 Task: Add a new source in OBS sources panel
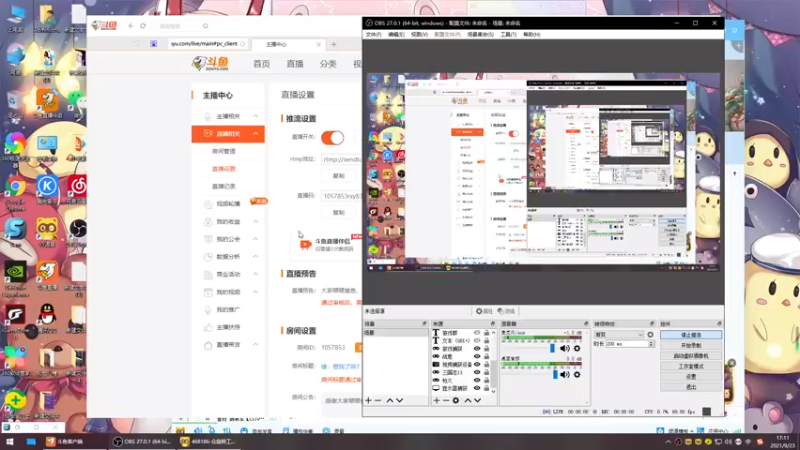tap(436, 401)
